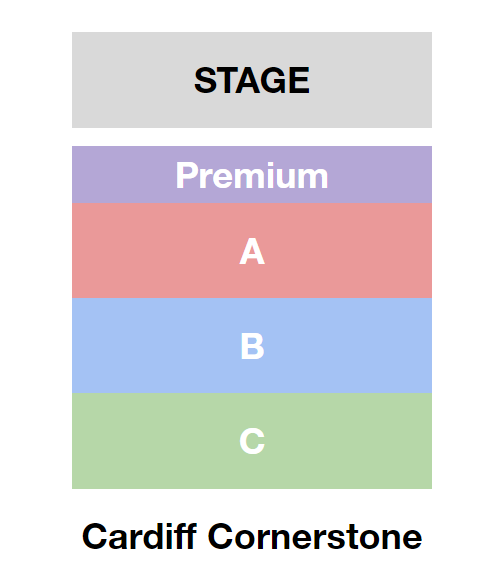
Task: Select the Premium seating section
Action: click(252, 174)
